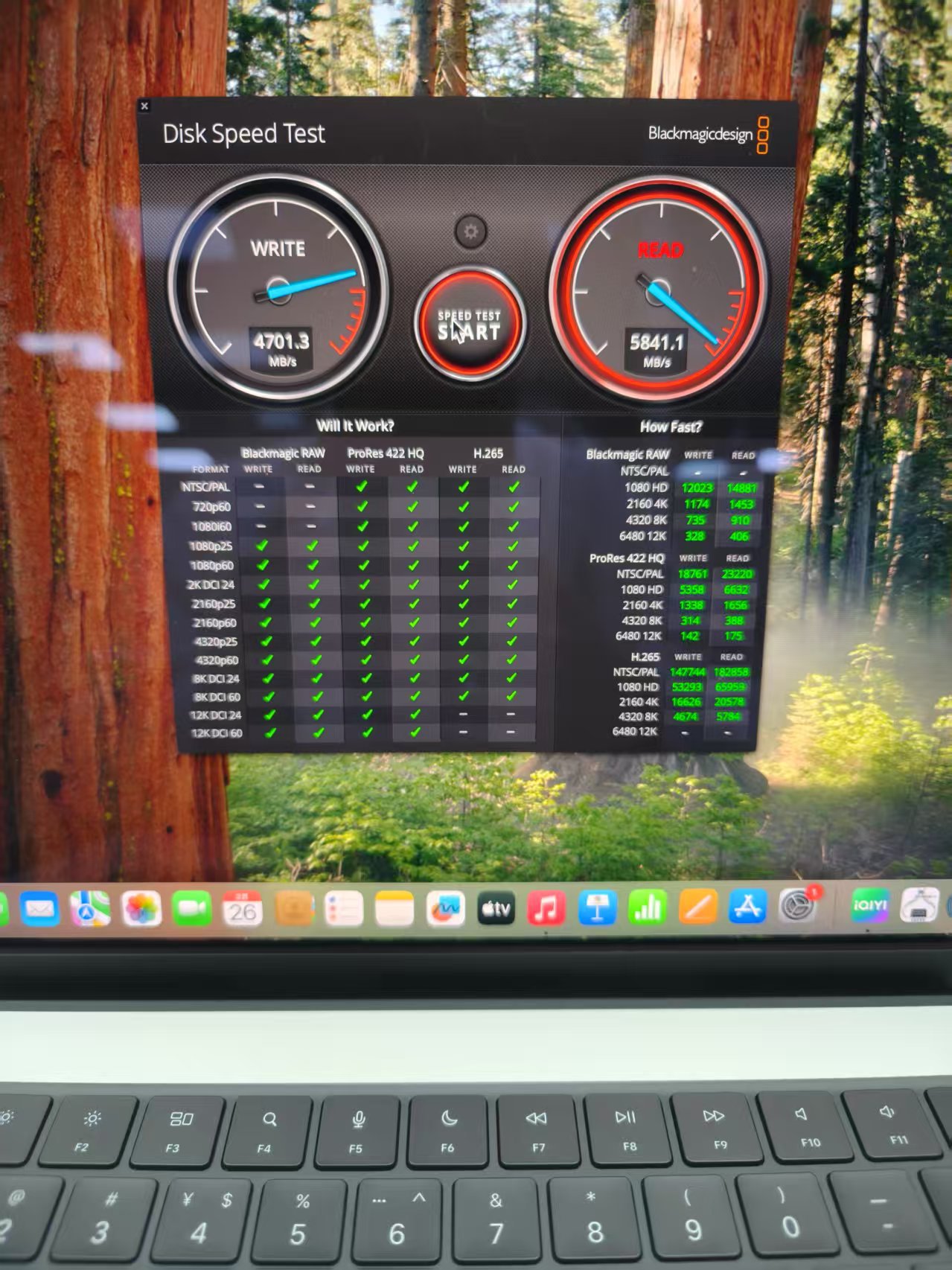Click the 5358 write value

click(x=691, y=590)
